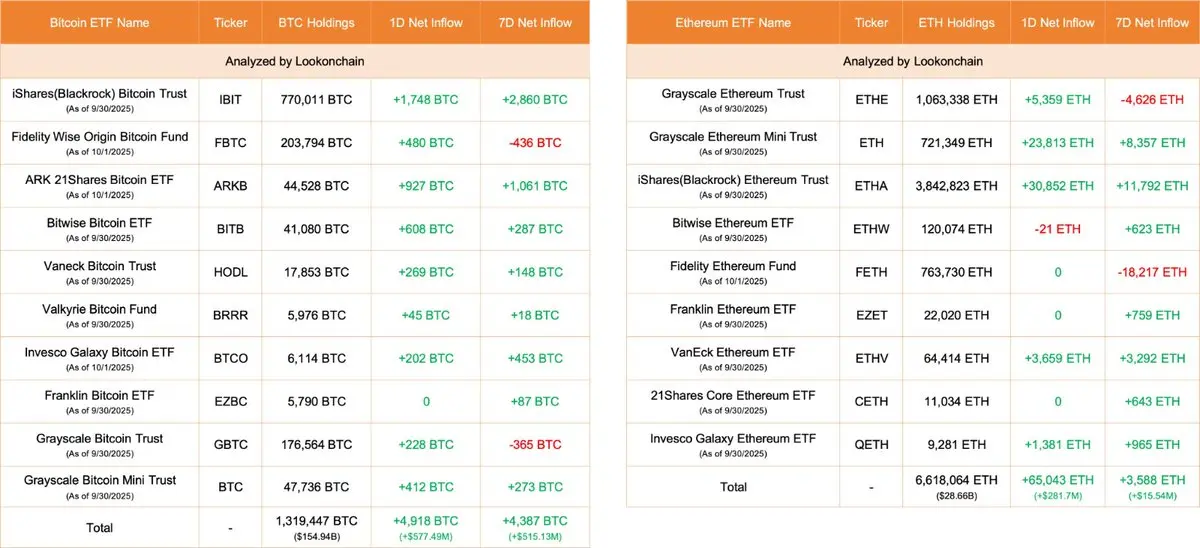Click the +30,852 ETH inflow value
Screen dimensions: 1200x548
pyautogui.click(x=1058, y=186)
